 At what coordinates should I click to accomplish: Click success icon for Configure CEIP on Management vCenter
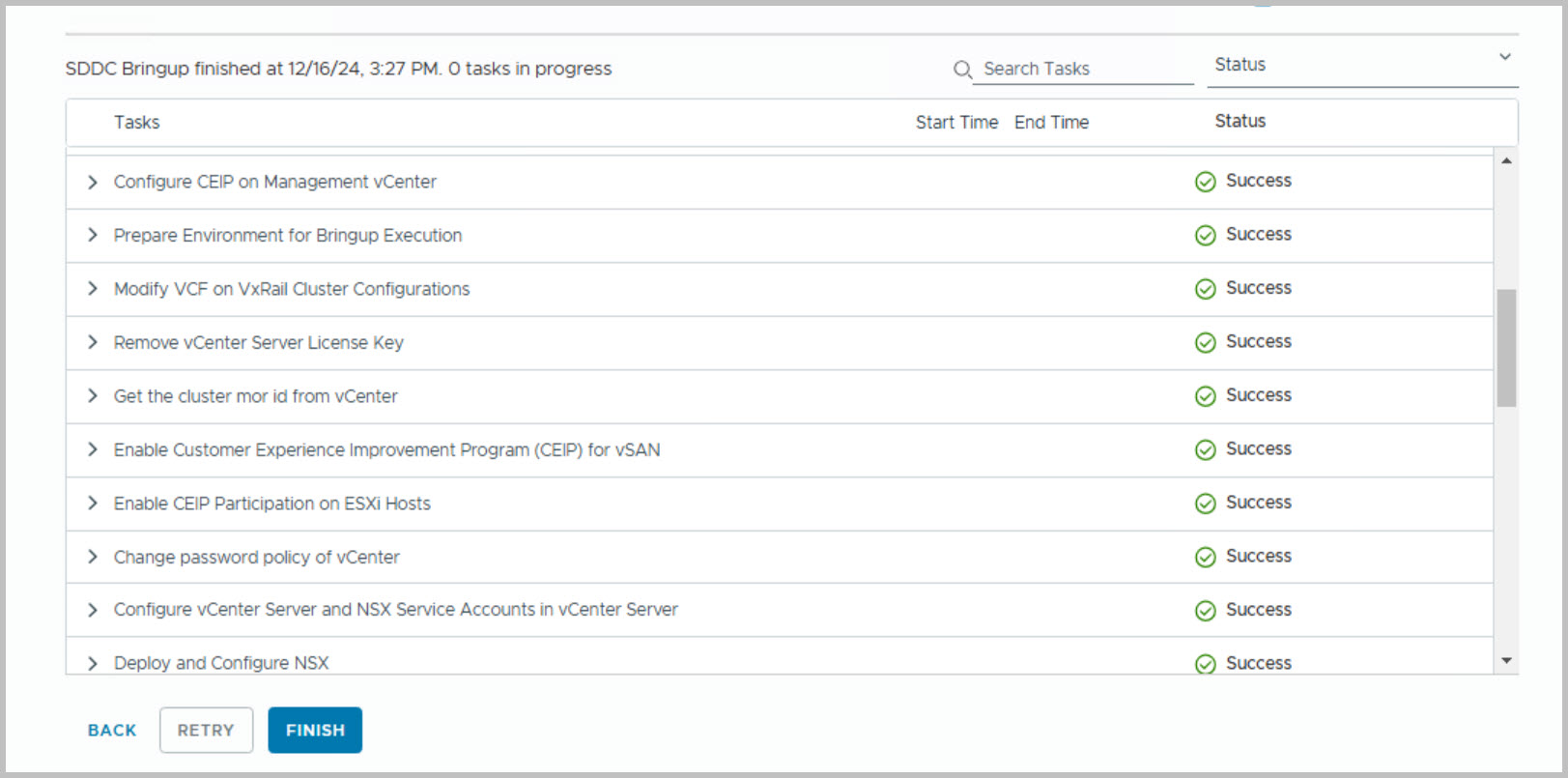(x=1205, y=182)
